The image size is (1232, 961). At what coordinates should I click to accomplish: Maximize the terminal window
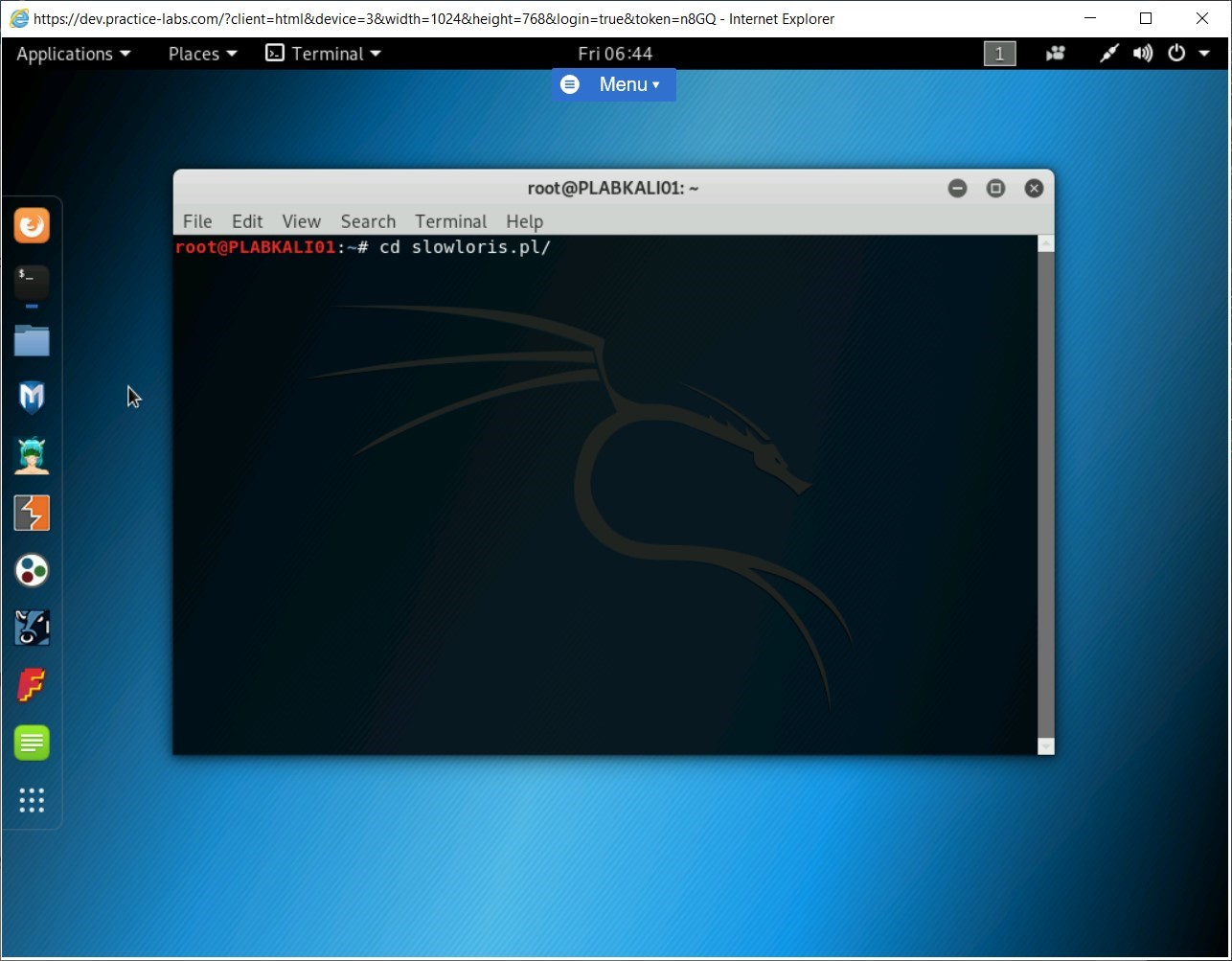click(x=995, y=188)
